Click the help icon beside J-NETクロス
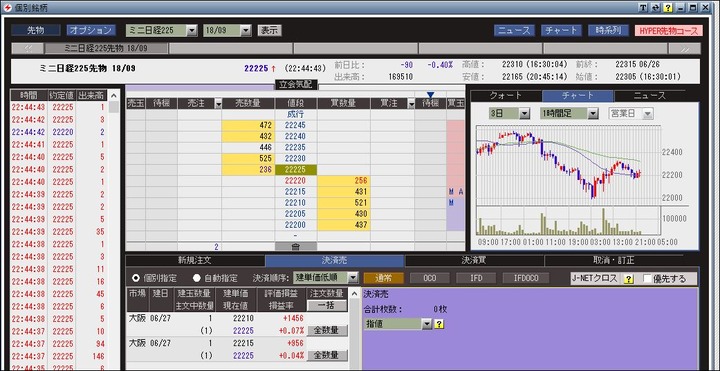Image resolution: width=720 pixels, height=371 pixels. point(628,279)
